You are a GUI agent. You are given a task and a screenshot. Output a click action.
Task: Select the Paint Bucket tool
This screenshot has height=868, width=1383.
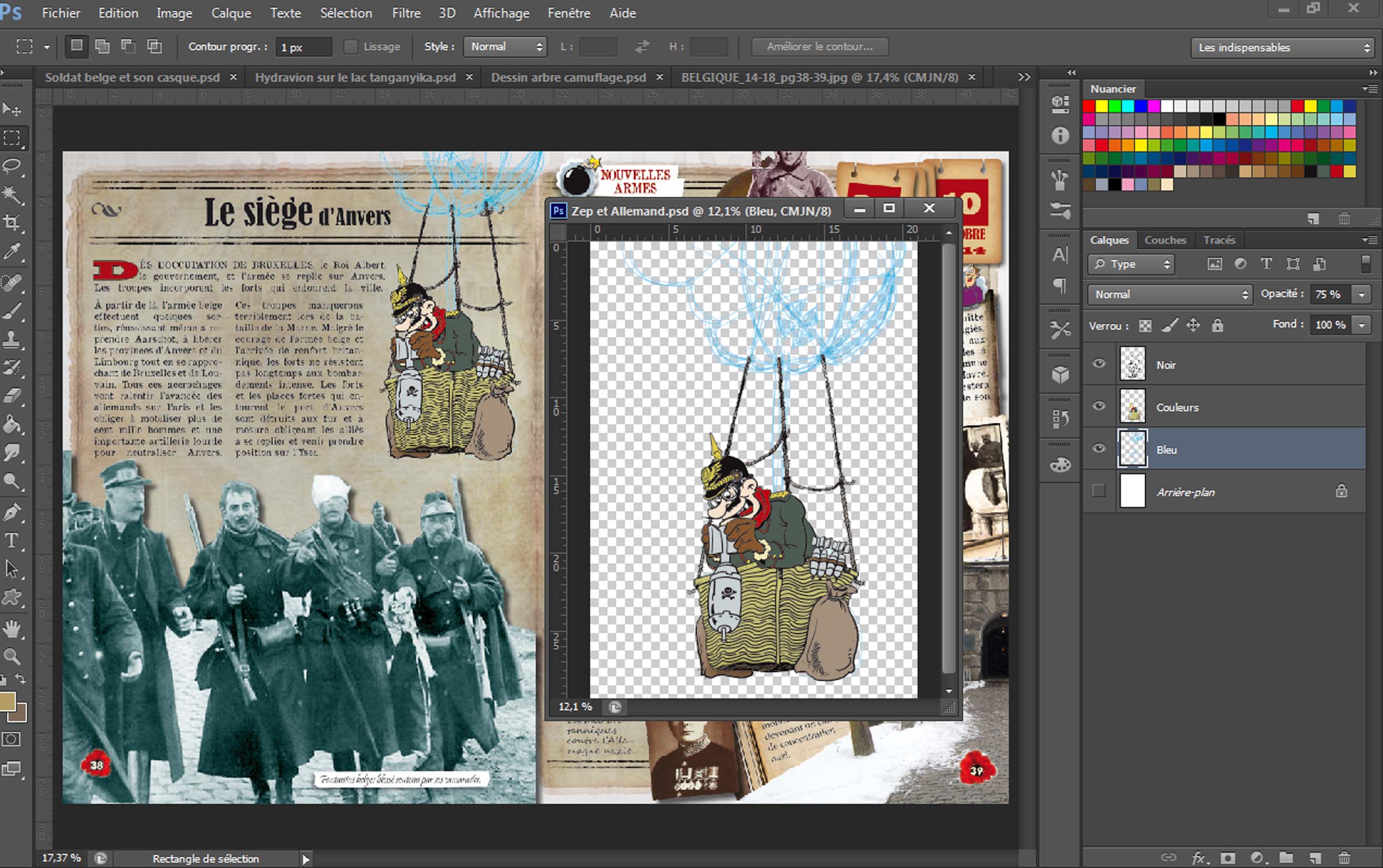[12, 424]
